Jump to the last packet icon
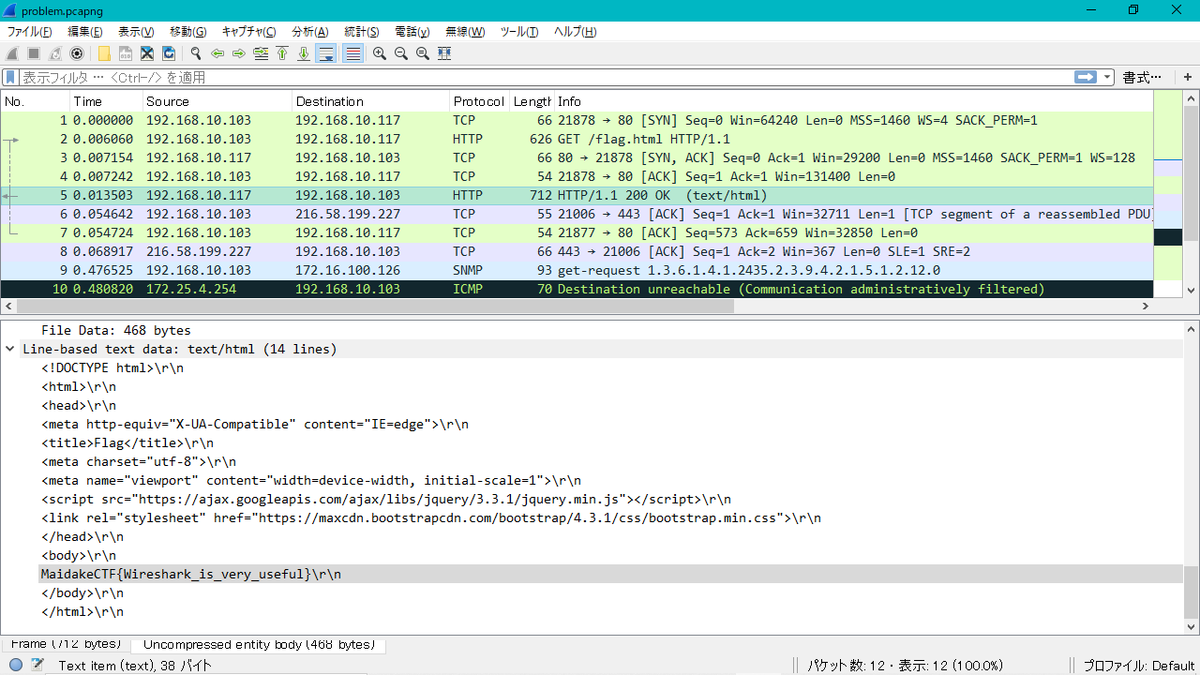Screen dimensions: 1200x675 [x=304, y=53]
